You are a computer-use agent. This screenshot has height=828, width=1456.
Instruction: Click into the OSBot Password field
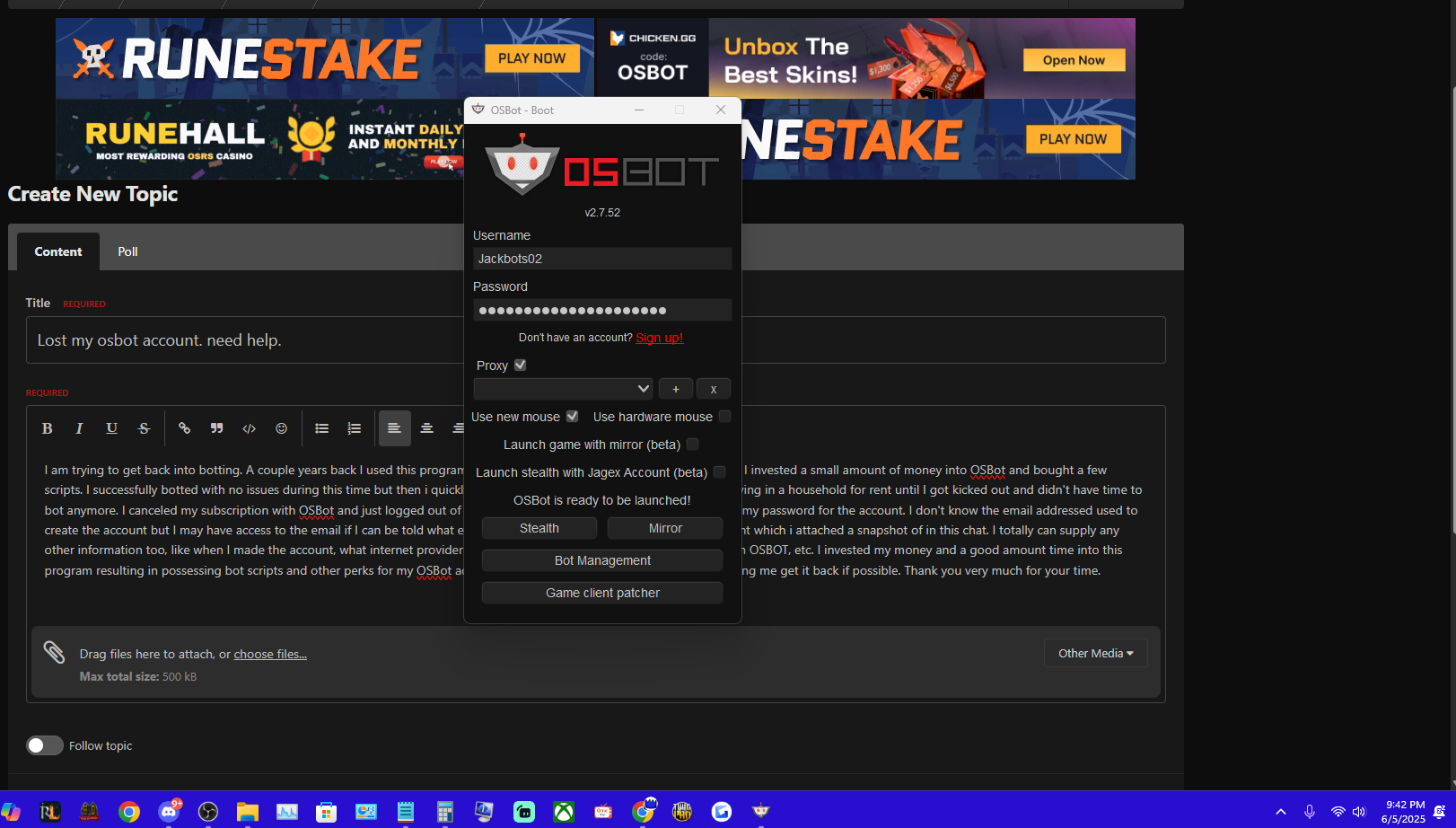pos(602,310)
